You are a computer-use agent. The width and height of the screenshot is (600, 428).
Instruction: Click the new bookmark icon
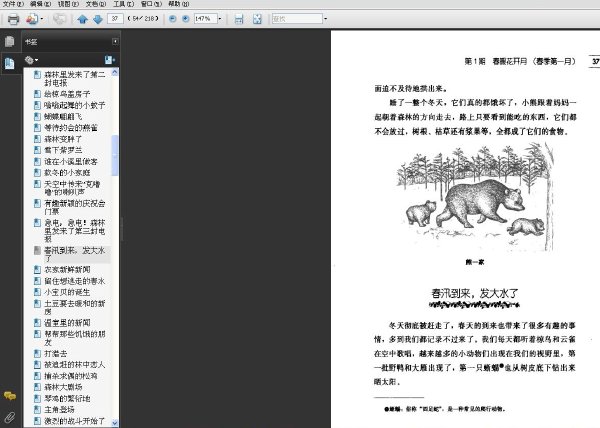(109, 60)
